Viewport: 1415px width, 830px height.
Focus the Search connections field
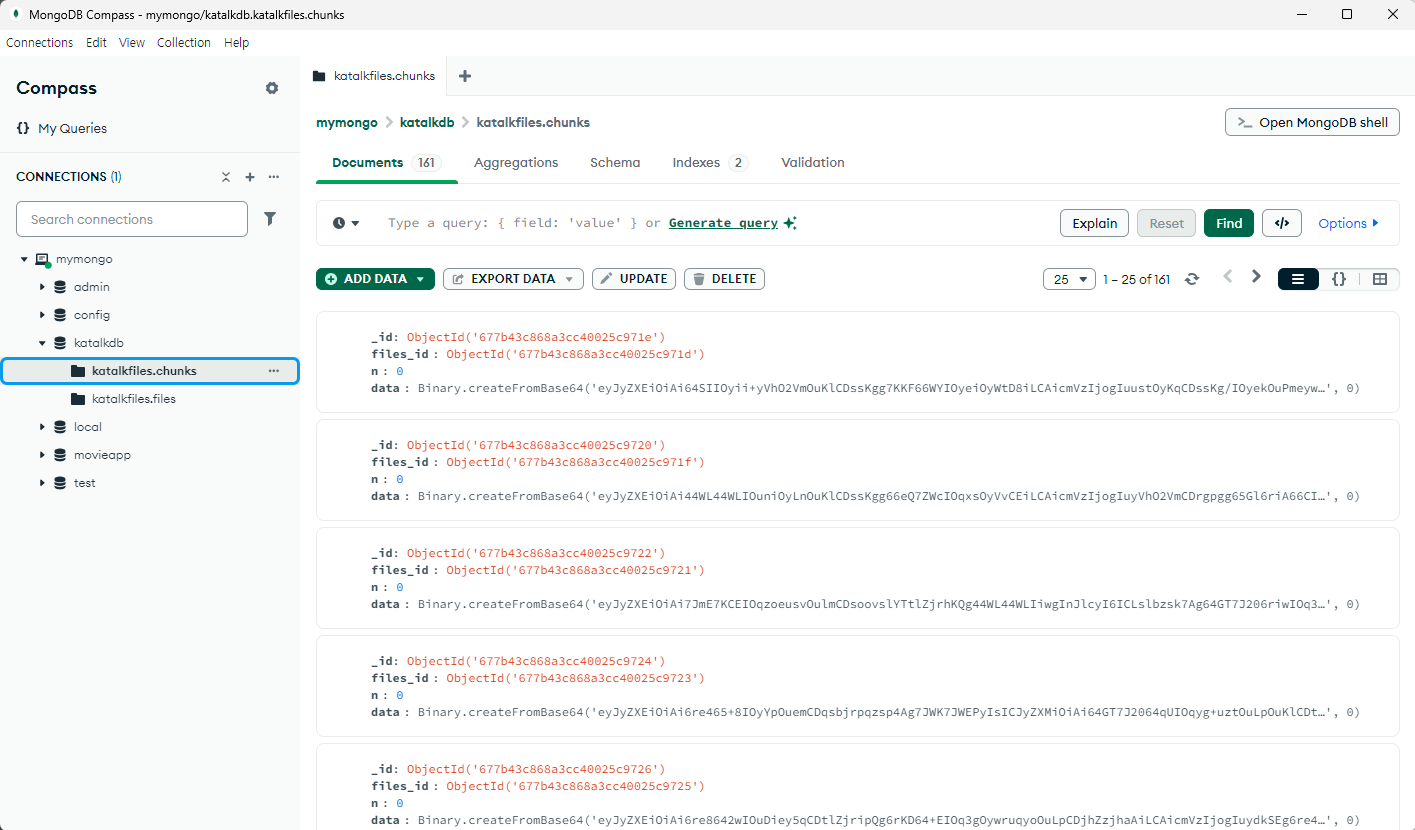[x=132, y=219]
